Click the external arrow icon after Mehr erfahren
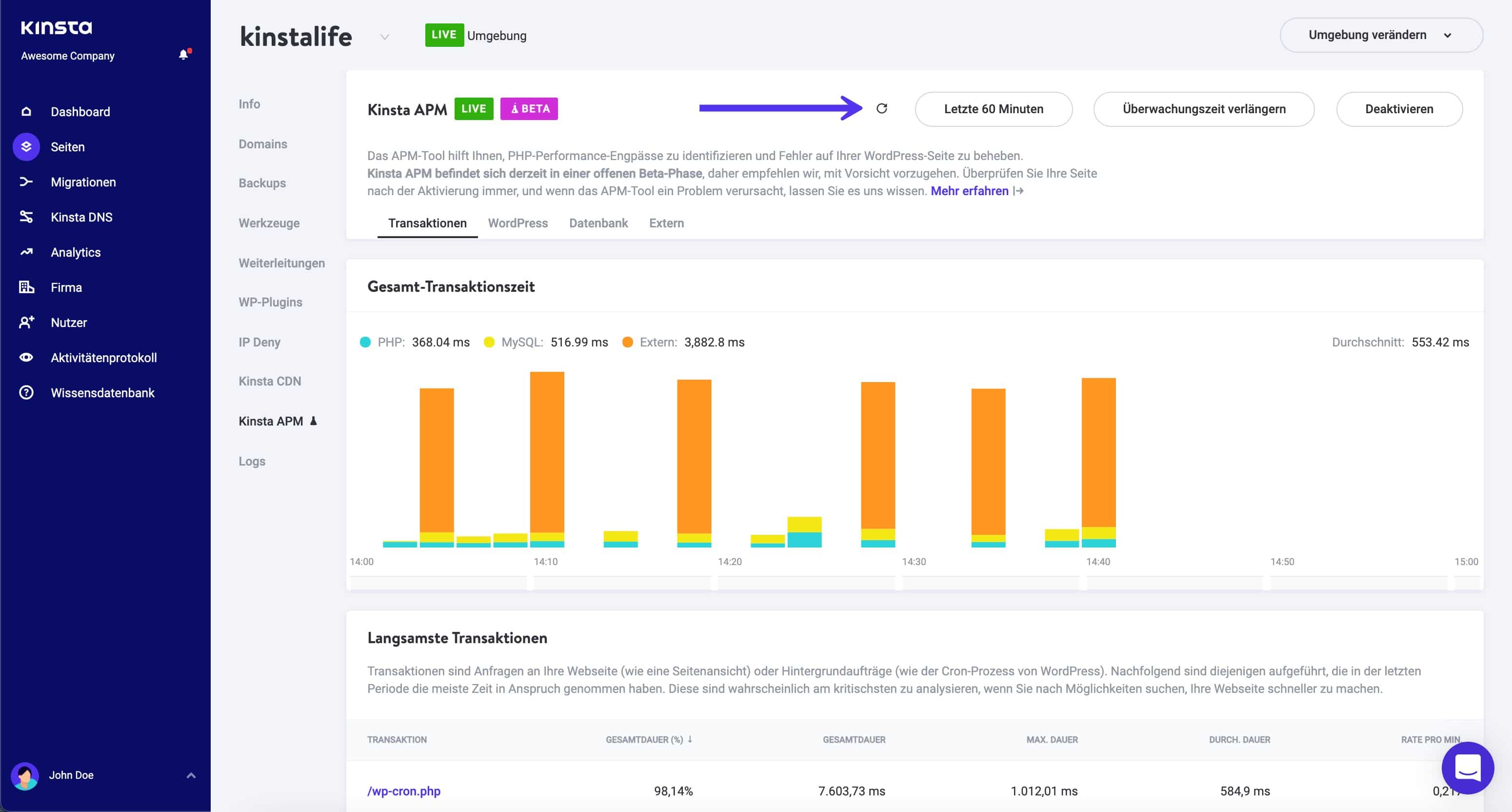The height and width of the screenshot is (812, 1512). [x=1018, y=191]
